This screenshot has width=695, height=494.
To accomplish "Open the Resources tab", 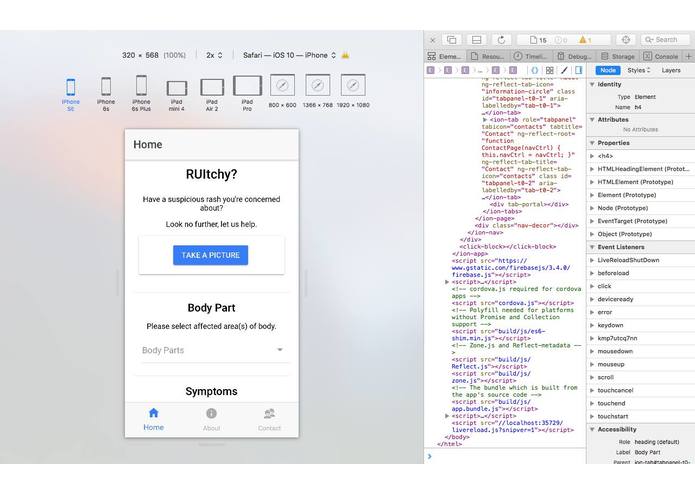I will (x=488, y=56).
